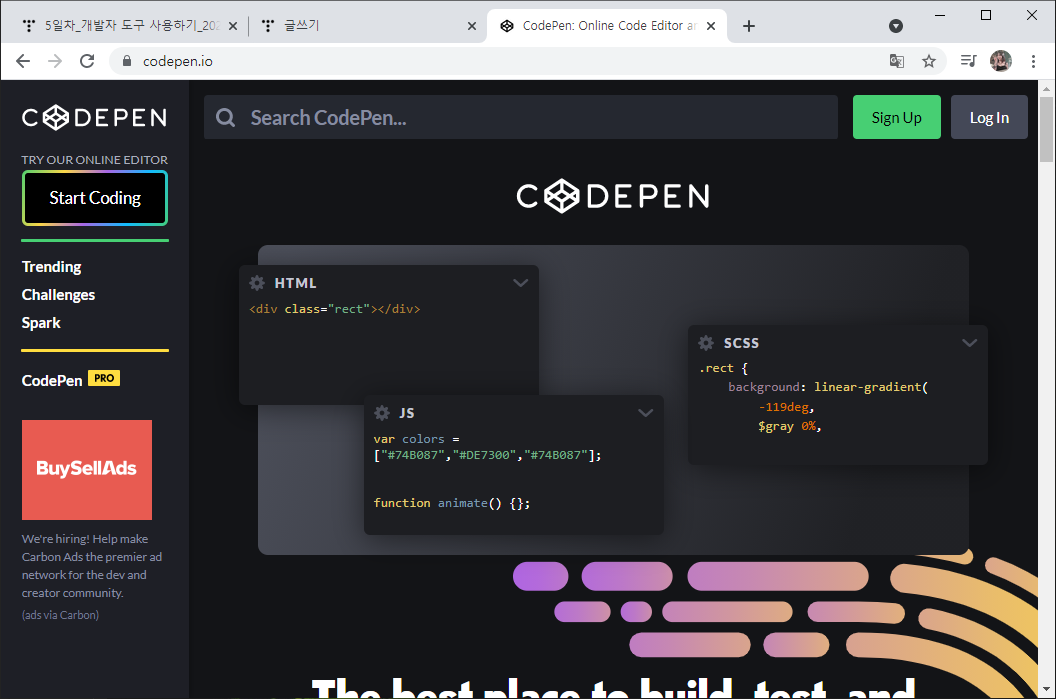The height and width of the screenshot is (699, 1056).
Task: Click the PRO badge next to CodePen
Action: 104,378
